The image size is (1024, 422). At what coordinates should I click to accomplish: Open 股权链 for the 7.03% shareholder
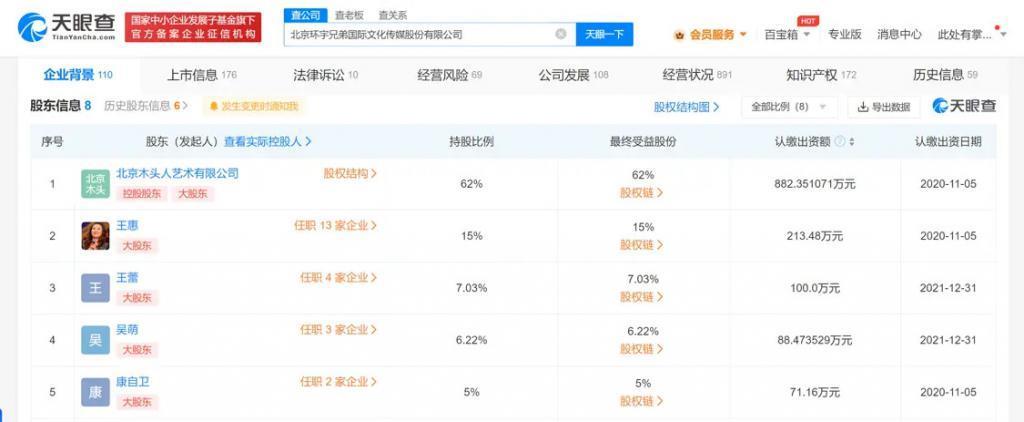[x=642, y=297]
